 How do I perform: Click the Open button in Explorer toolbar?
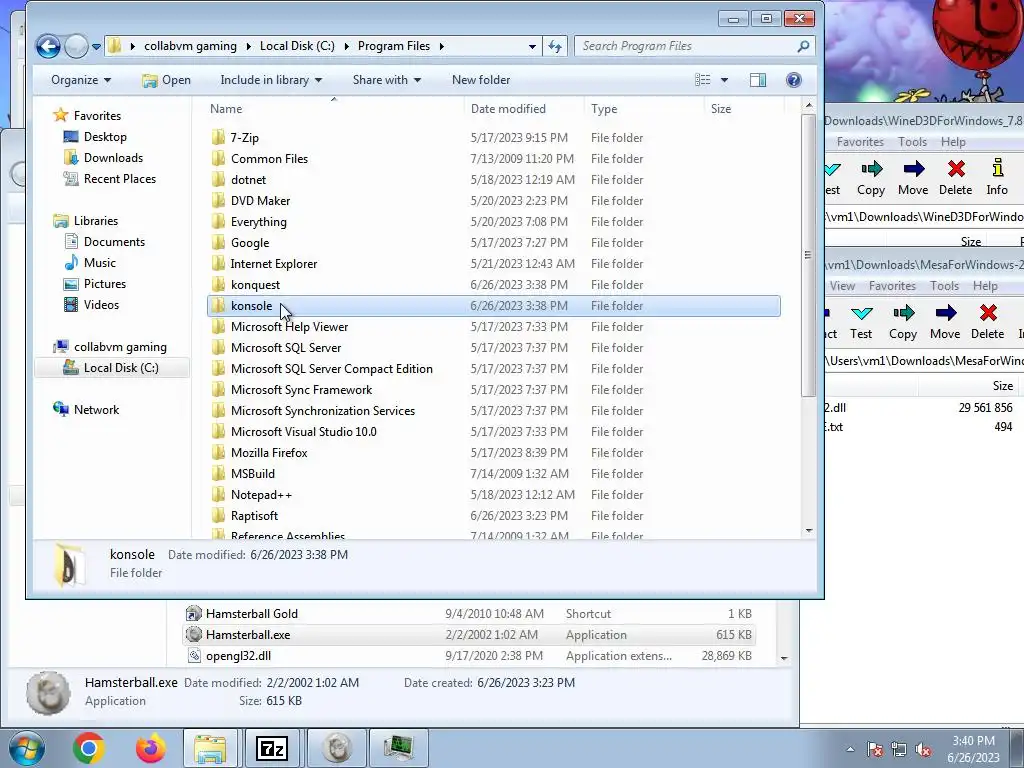167,80
